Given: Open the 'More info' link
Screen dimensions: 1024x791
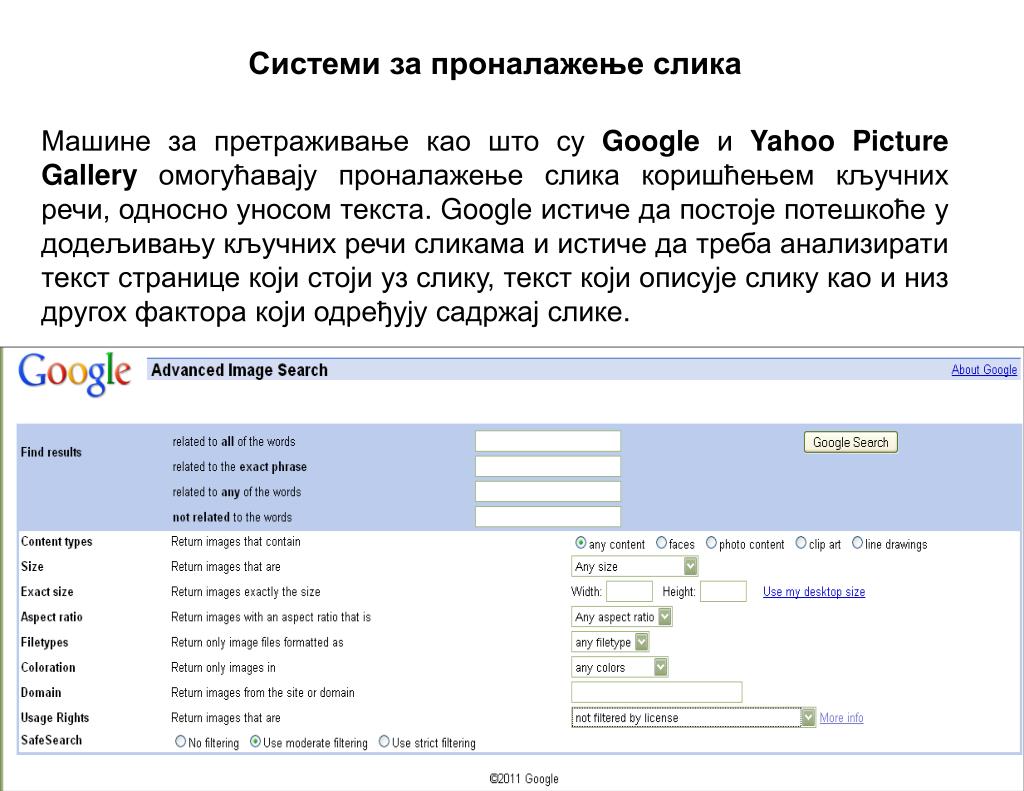Looking at the screenshot, I should [x=841, y=718].
